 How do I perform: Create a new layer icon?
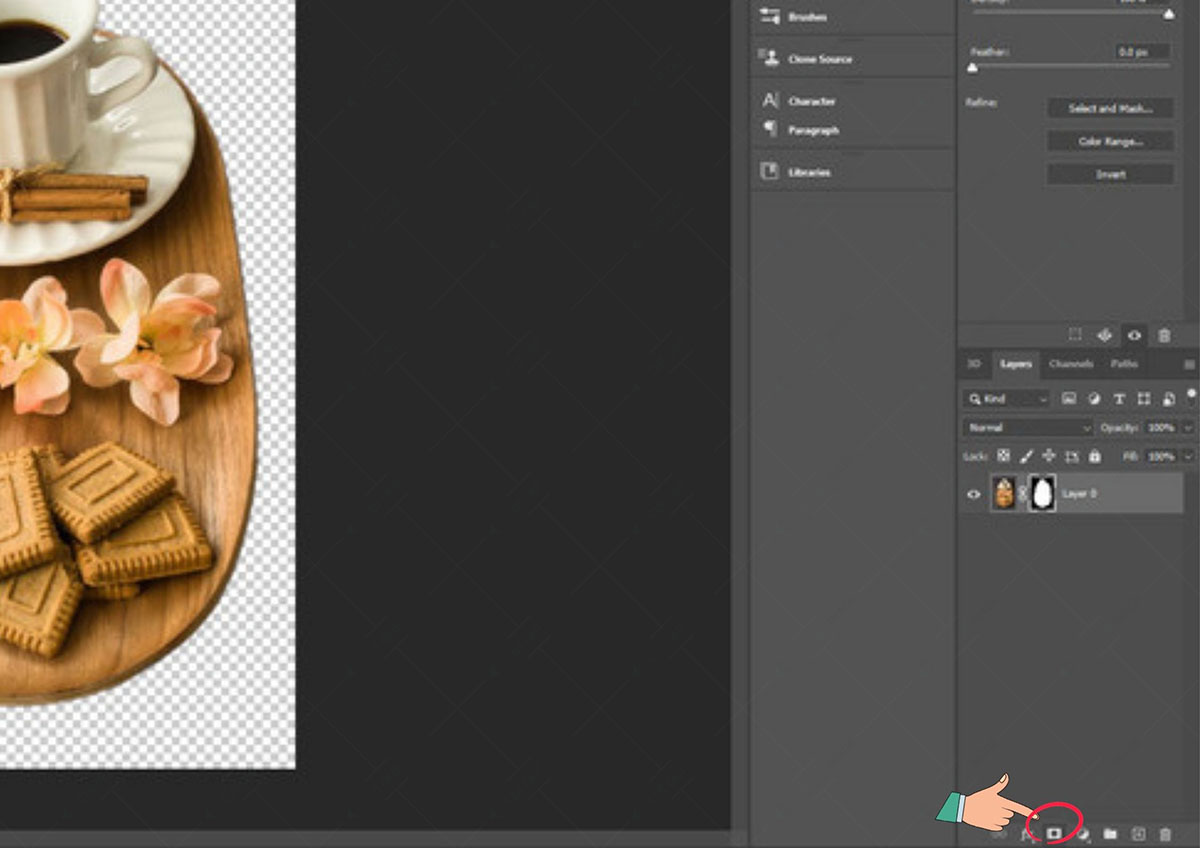[1137, 833]
